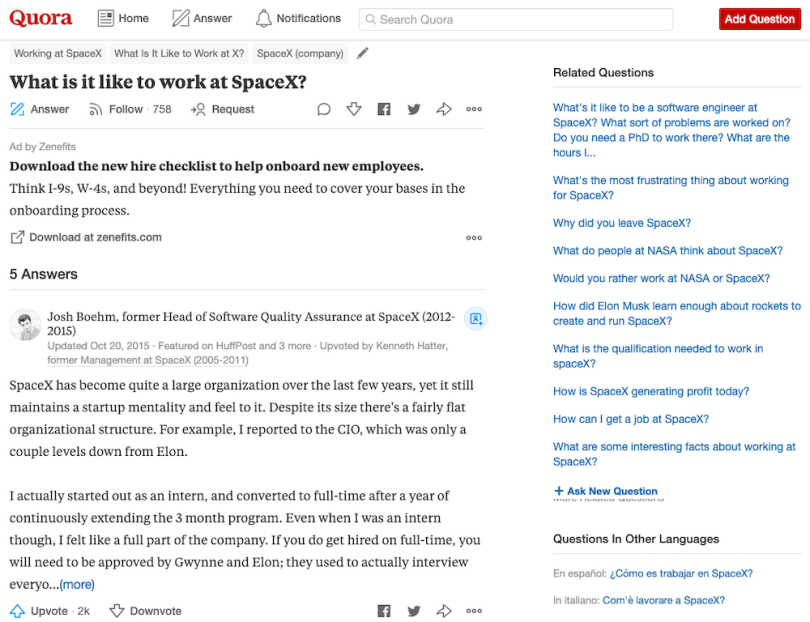Screen dimensions: 810x622
Task: Click the share arrow icon on the question
Action: click(x=444, y=109)
